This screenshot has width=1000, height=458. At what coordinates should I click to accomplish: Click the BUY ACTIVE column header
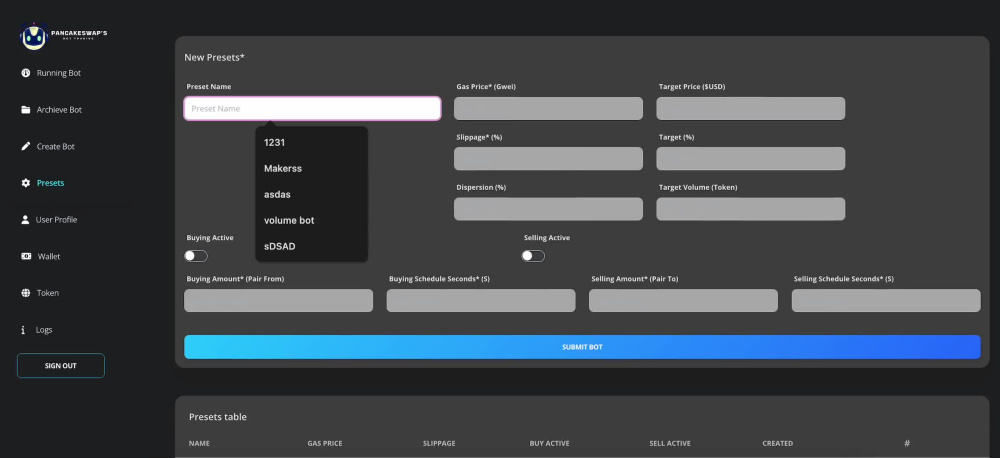click(549, 443)
